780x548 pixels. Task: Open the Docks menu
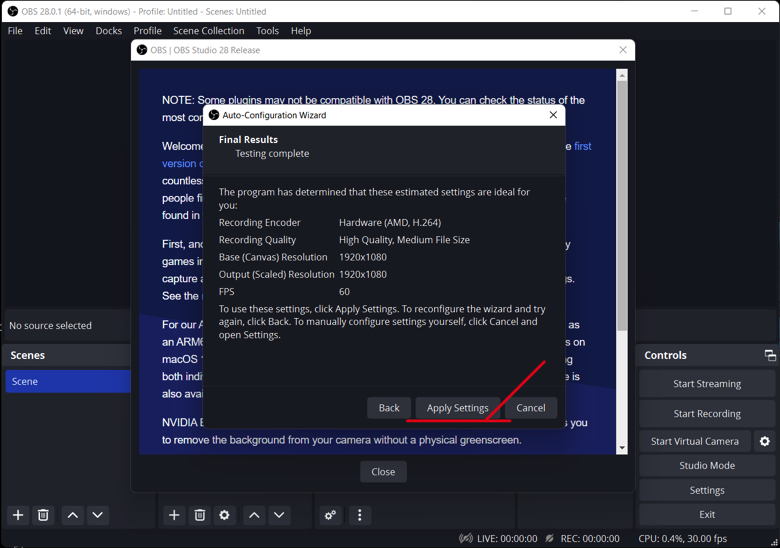click(108, 30)
